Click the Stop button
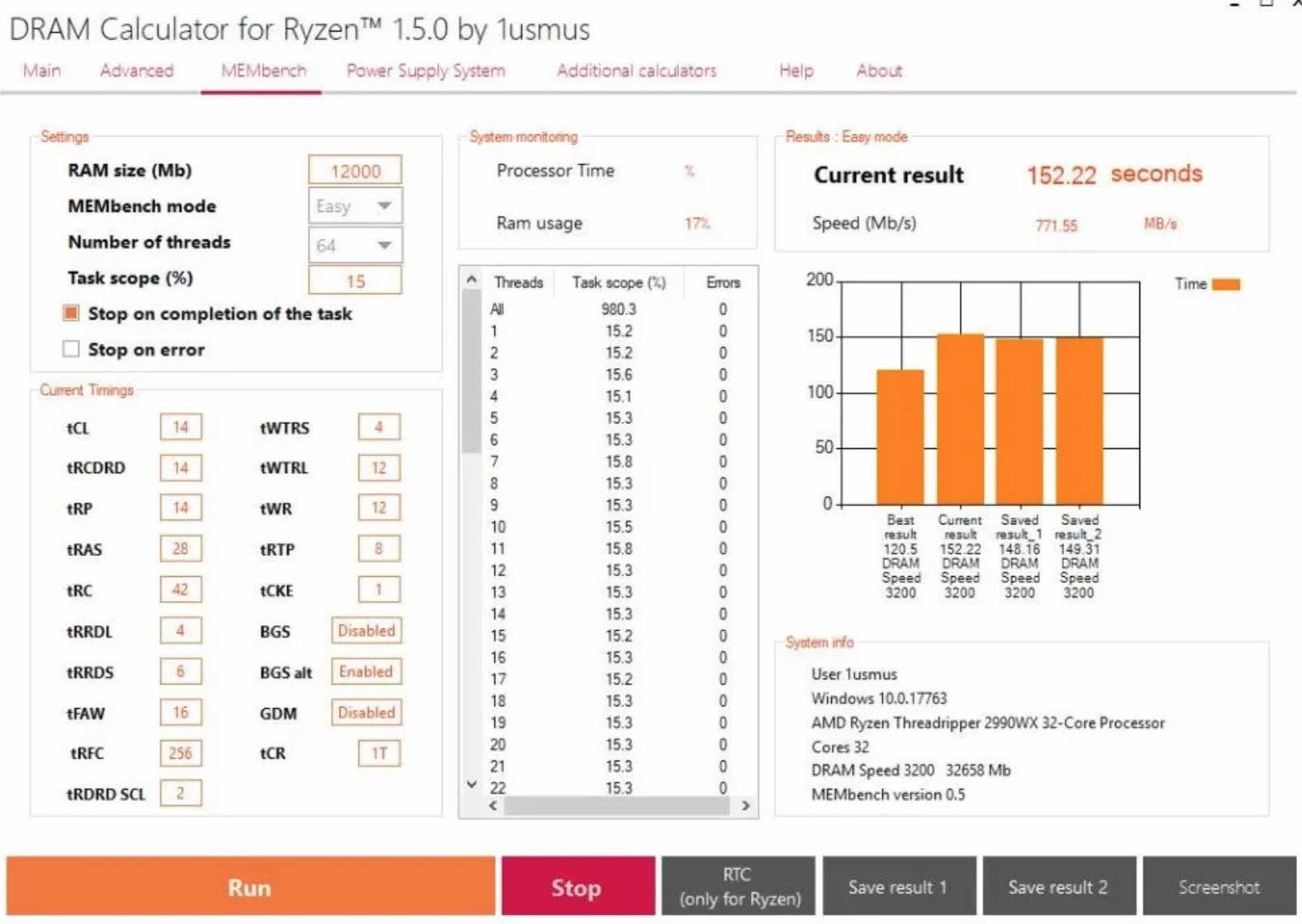This screenshot has height=924, width=1302. [577, 887]
